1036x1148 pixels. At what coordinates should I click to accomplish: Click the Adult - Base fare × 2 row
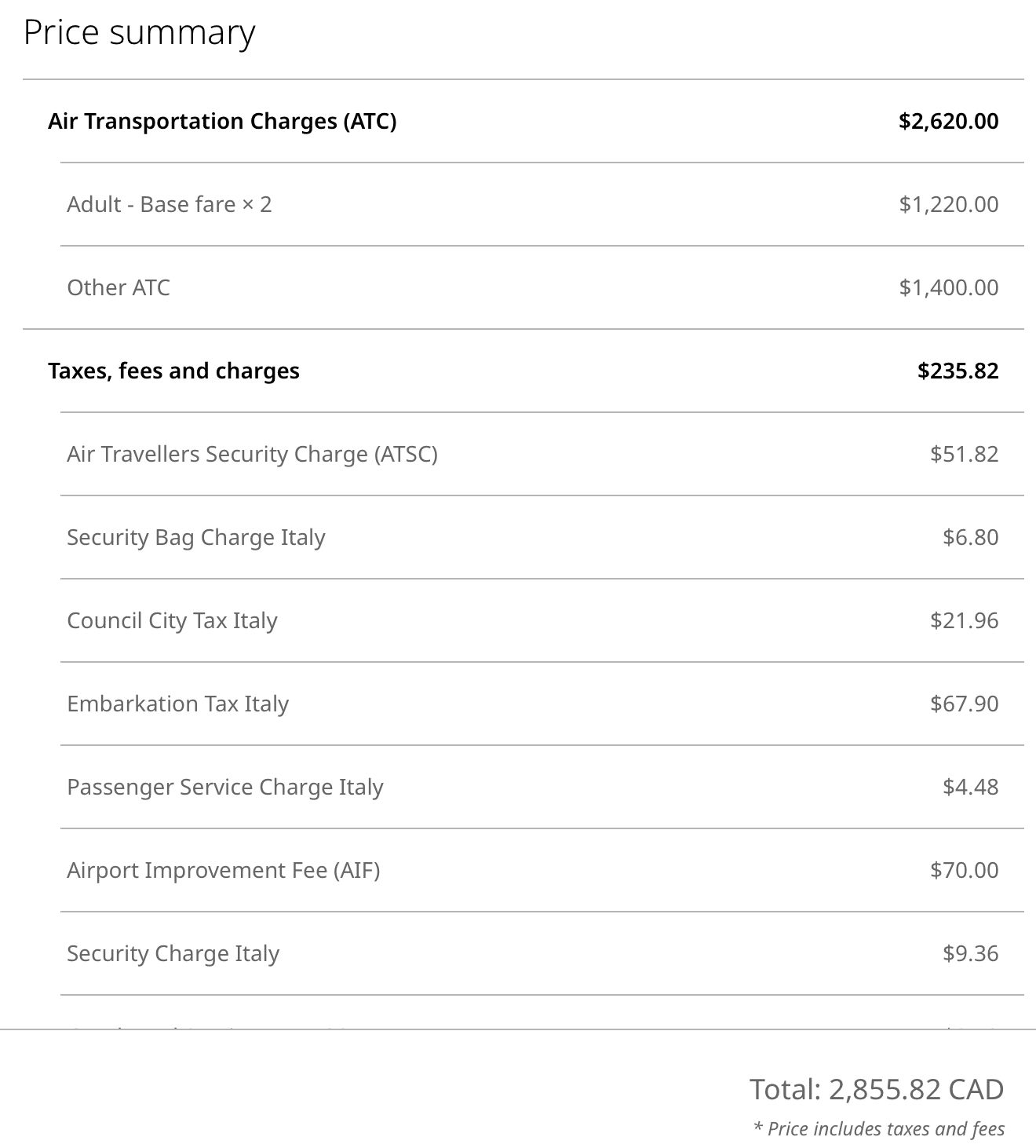click(169, 204)
